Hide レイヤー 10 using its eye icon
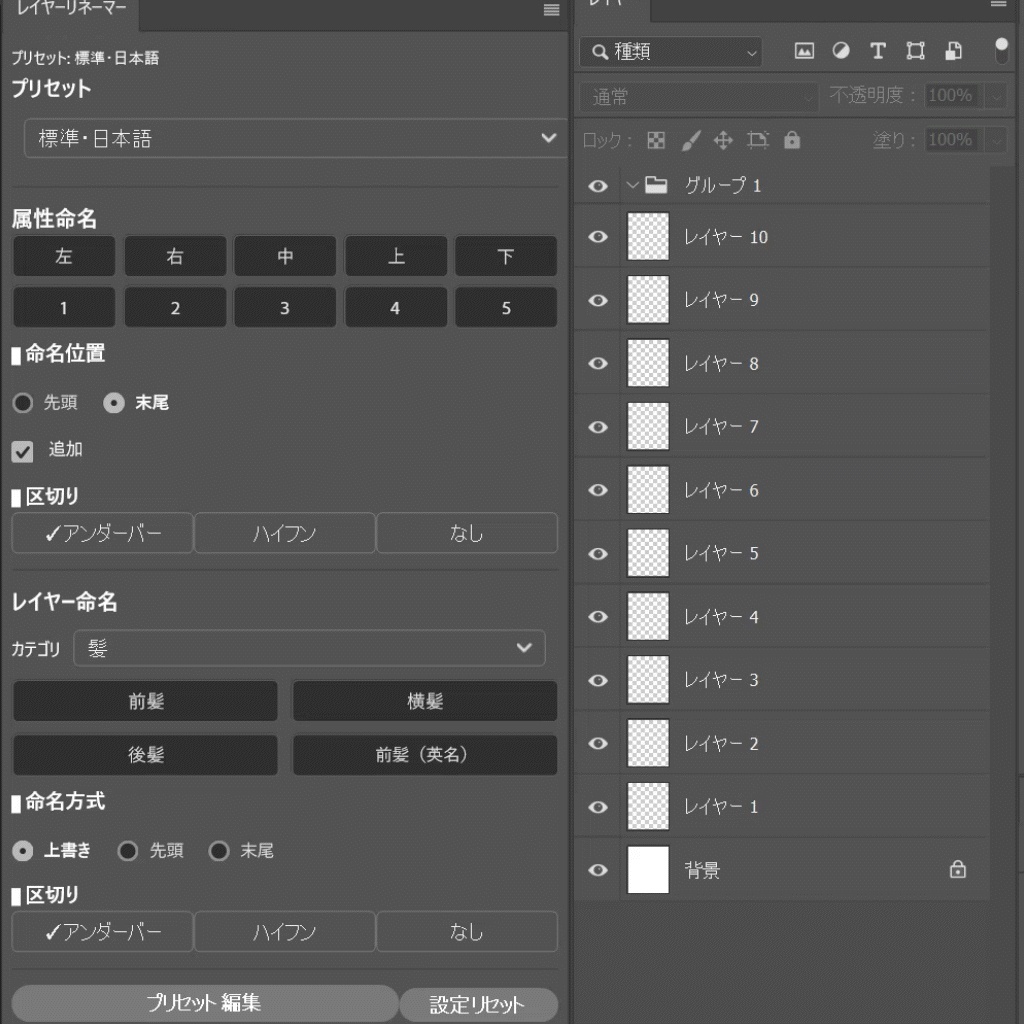The width and height of the screenshot is (1024, 1024). [598, 236]
